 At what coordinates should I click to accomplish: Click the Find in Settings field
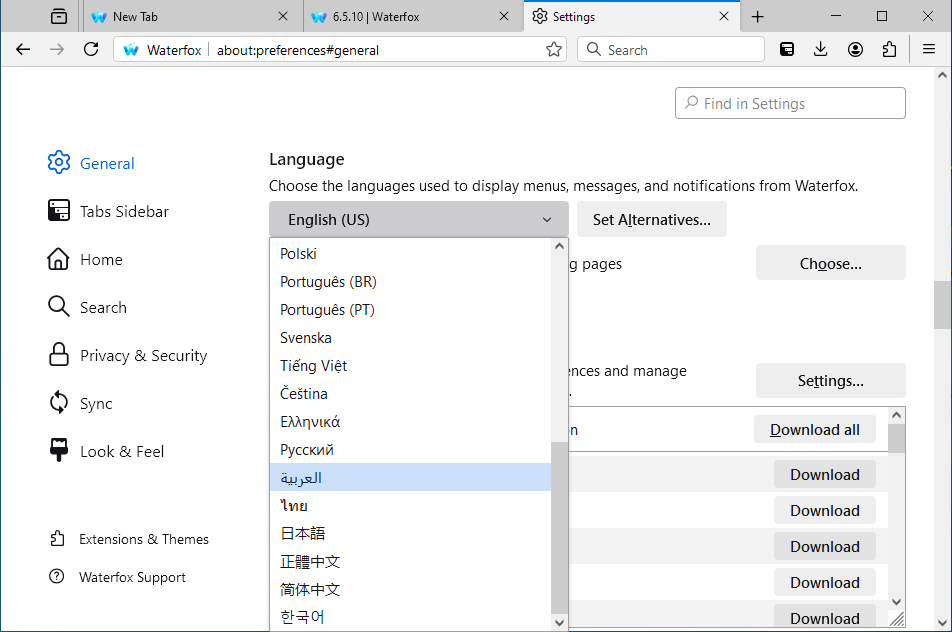(790, 103)
